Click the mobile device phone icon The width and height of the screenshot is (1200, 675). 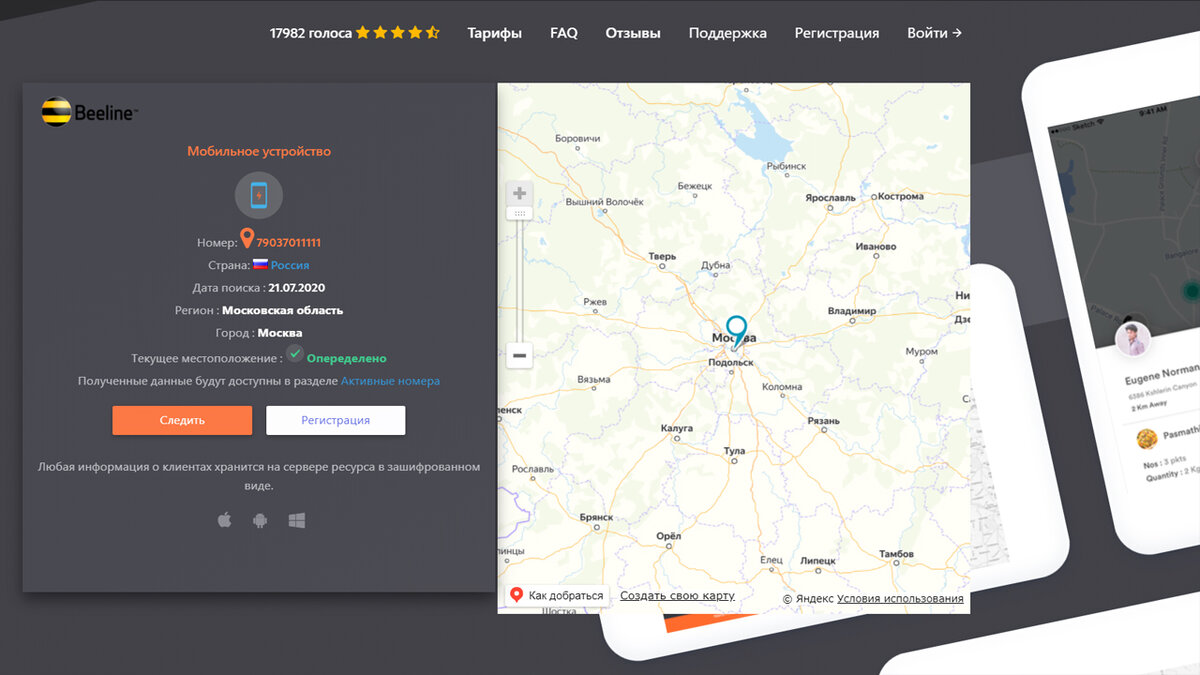(x=259, y=195)
